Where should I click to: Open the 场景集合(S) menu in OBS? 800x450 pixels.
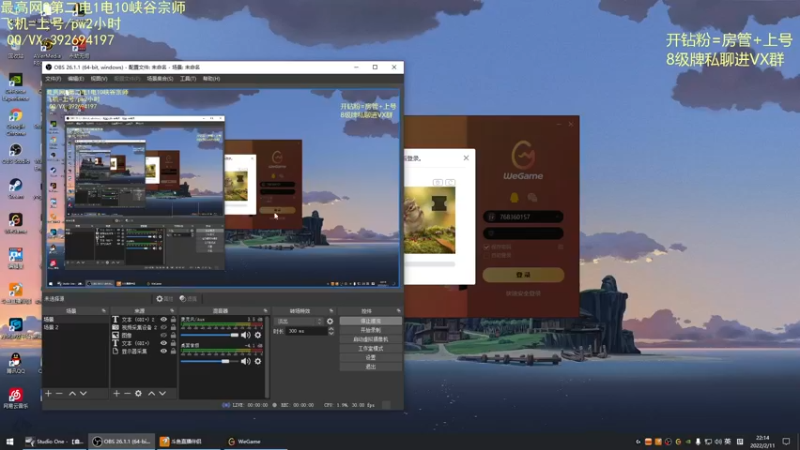pos(160,79)
